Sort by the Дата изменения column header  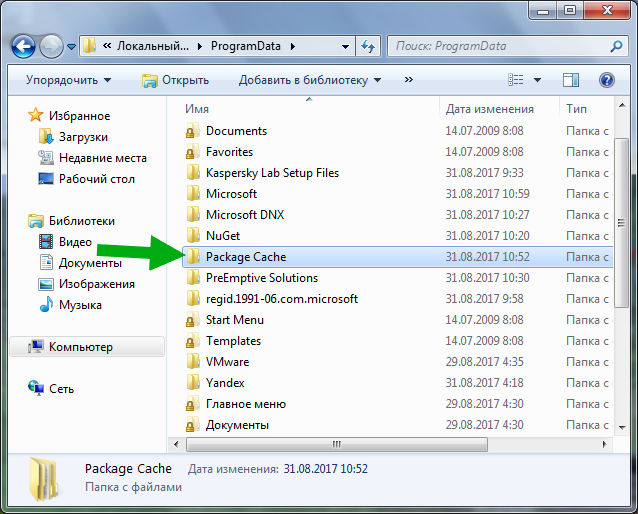[x=489, y=109]
